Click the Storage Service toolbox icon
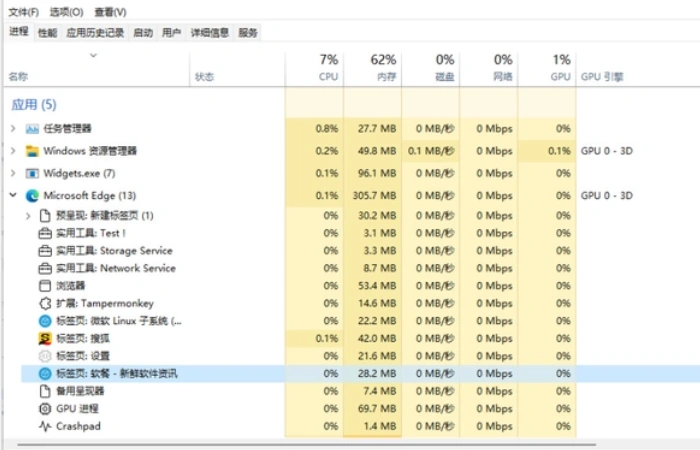The width and height of the screenshot is (700, 450). (44, 251)
